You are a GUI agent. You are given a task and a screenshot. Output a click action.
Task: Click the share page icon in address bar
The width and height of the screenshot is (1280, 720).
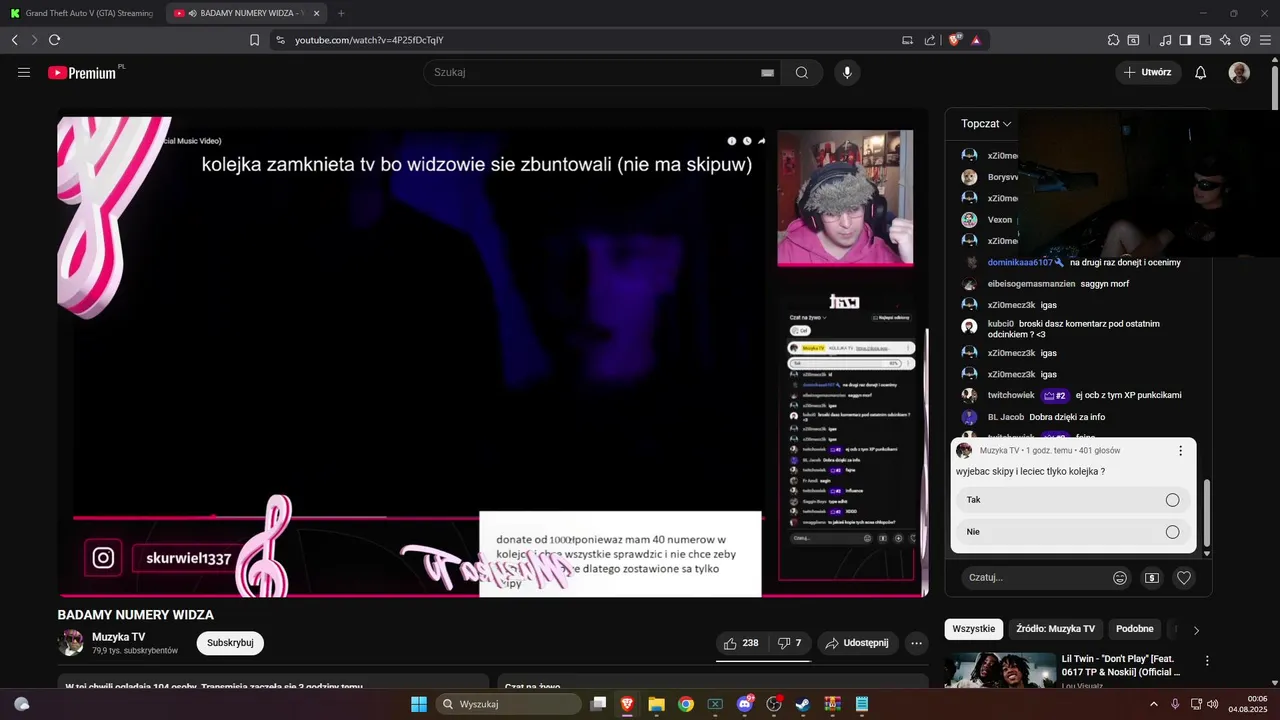tap(930, 40)
